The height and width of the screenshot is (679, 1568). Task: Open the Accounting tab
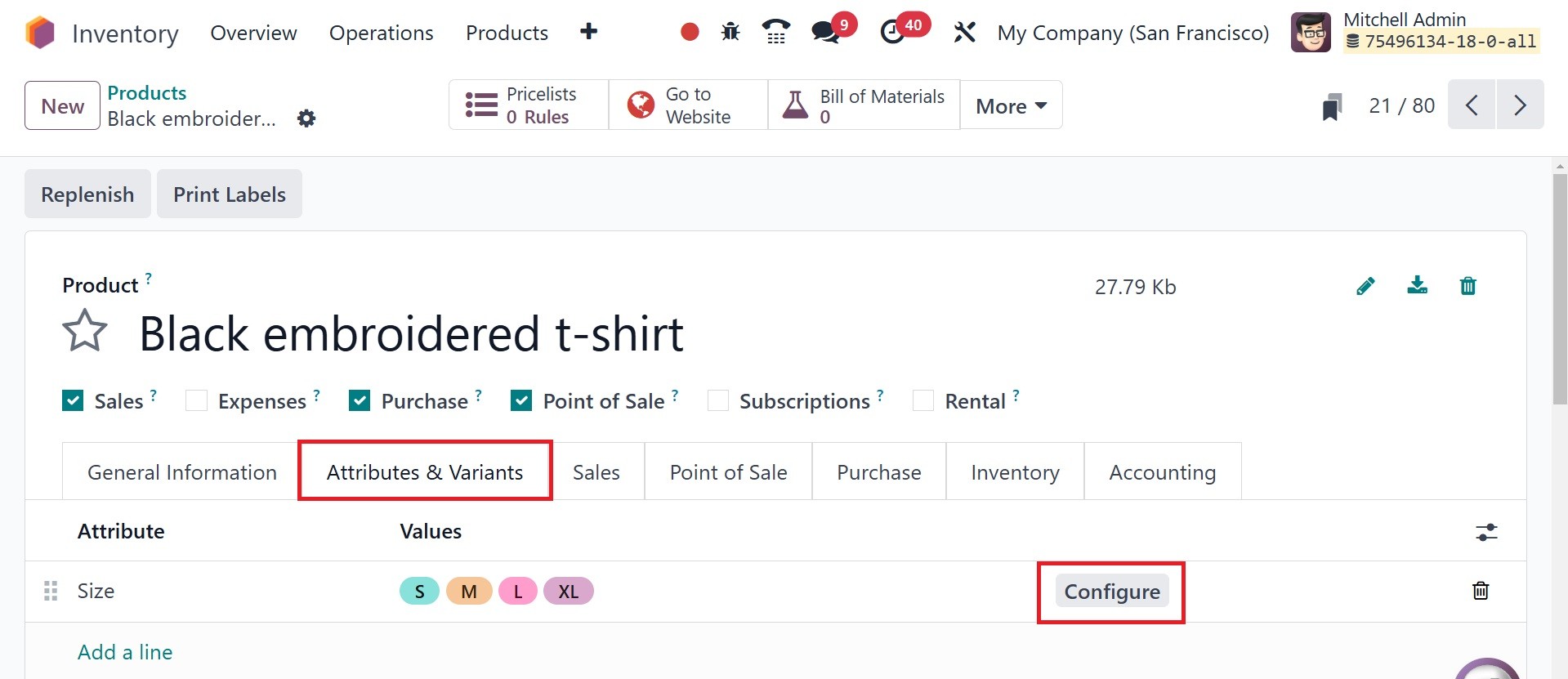pos(1162,472)
